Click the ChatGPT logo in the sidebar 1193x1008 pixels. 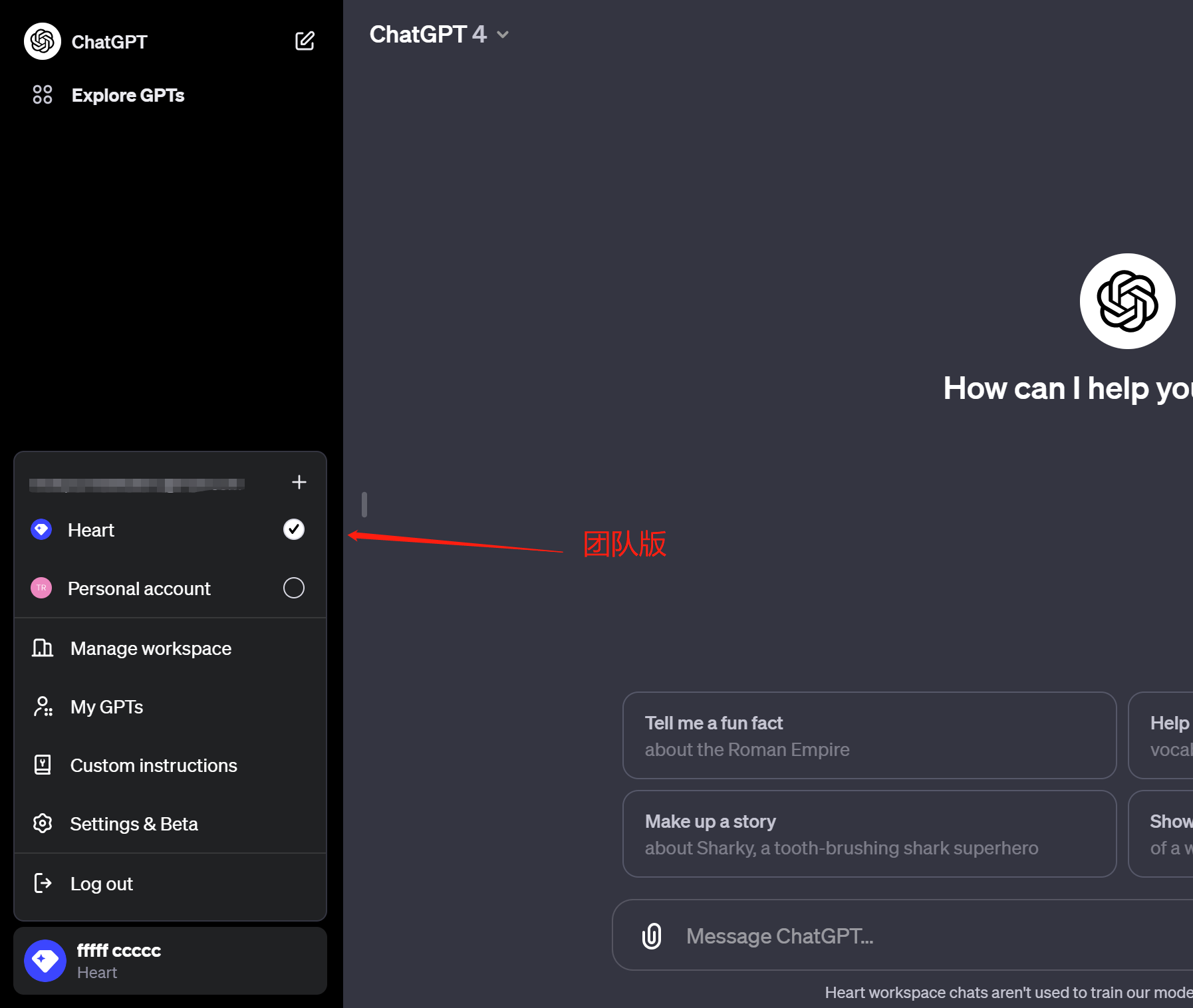pos(43,41)
